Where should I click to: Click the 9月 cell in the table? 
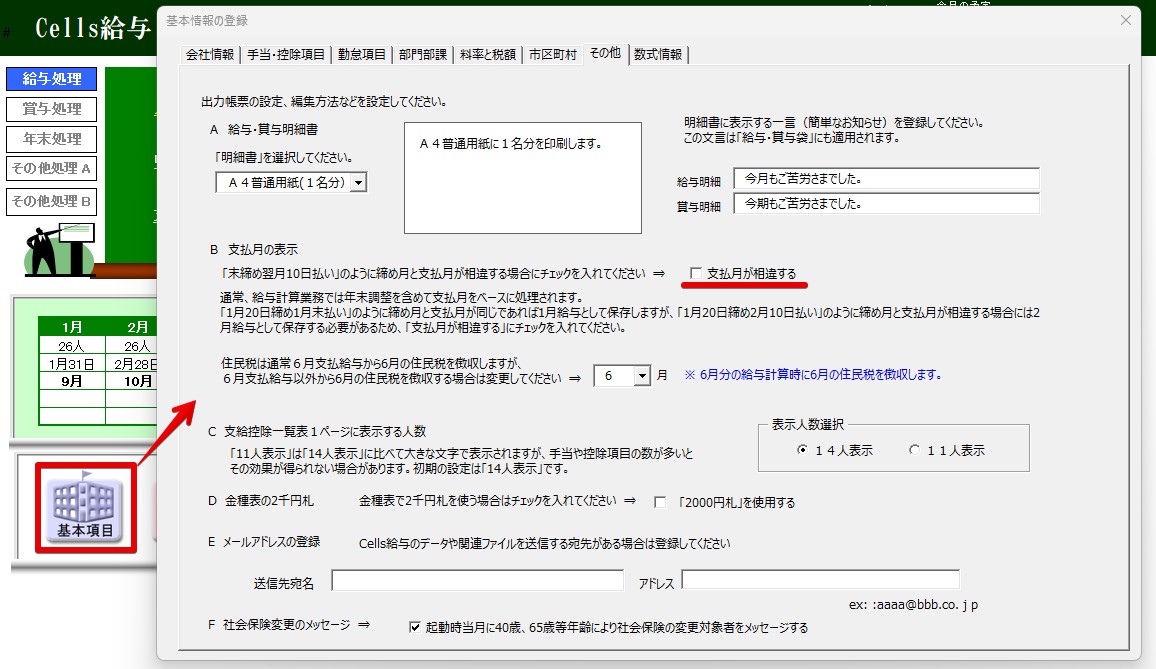click(x=72, y=381)
